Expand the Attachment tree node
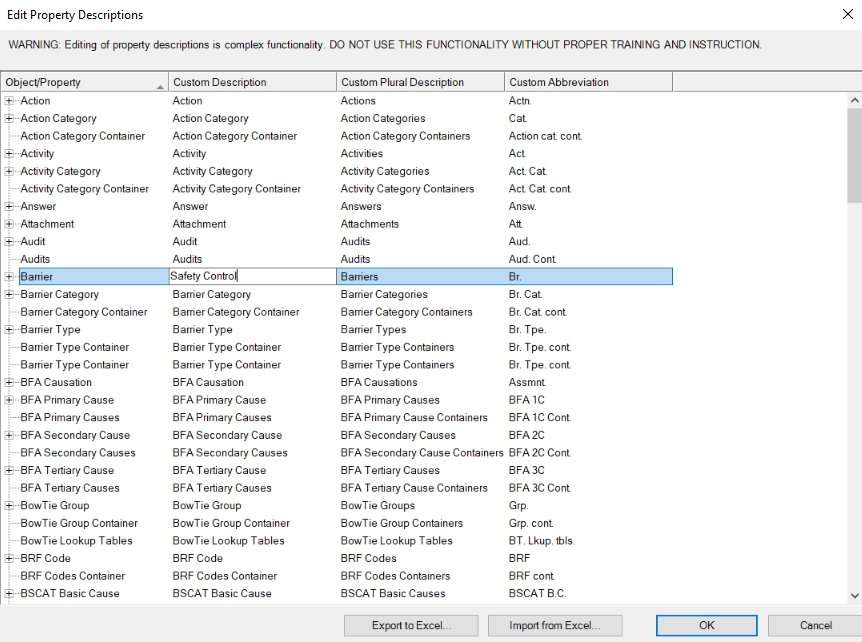The height and width of the screenshot is (642, 862). [10, 224]
